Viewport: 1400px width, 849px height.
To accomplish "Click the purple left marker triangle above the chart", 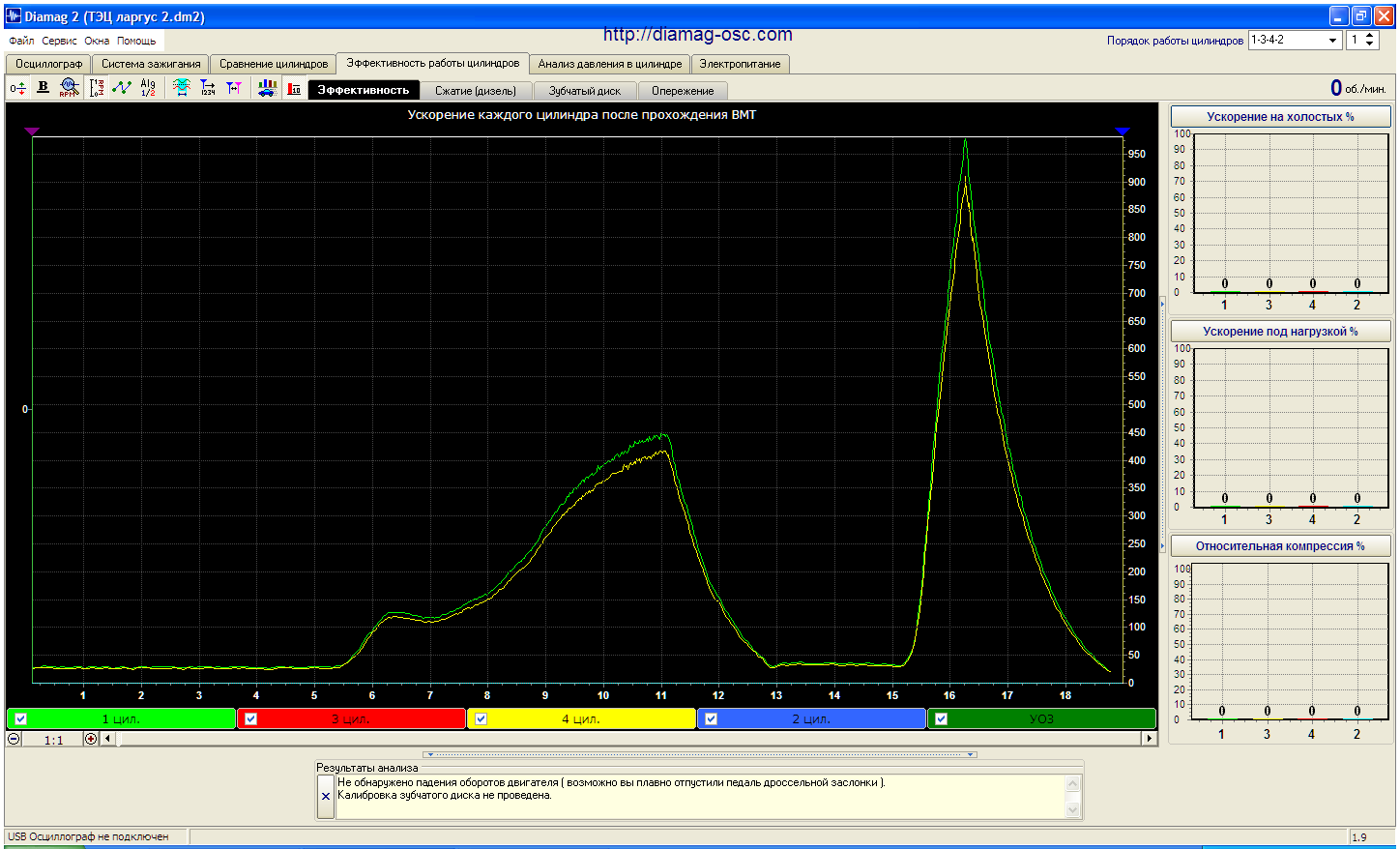I will click(32, 131).
